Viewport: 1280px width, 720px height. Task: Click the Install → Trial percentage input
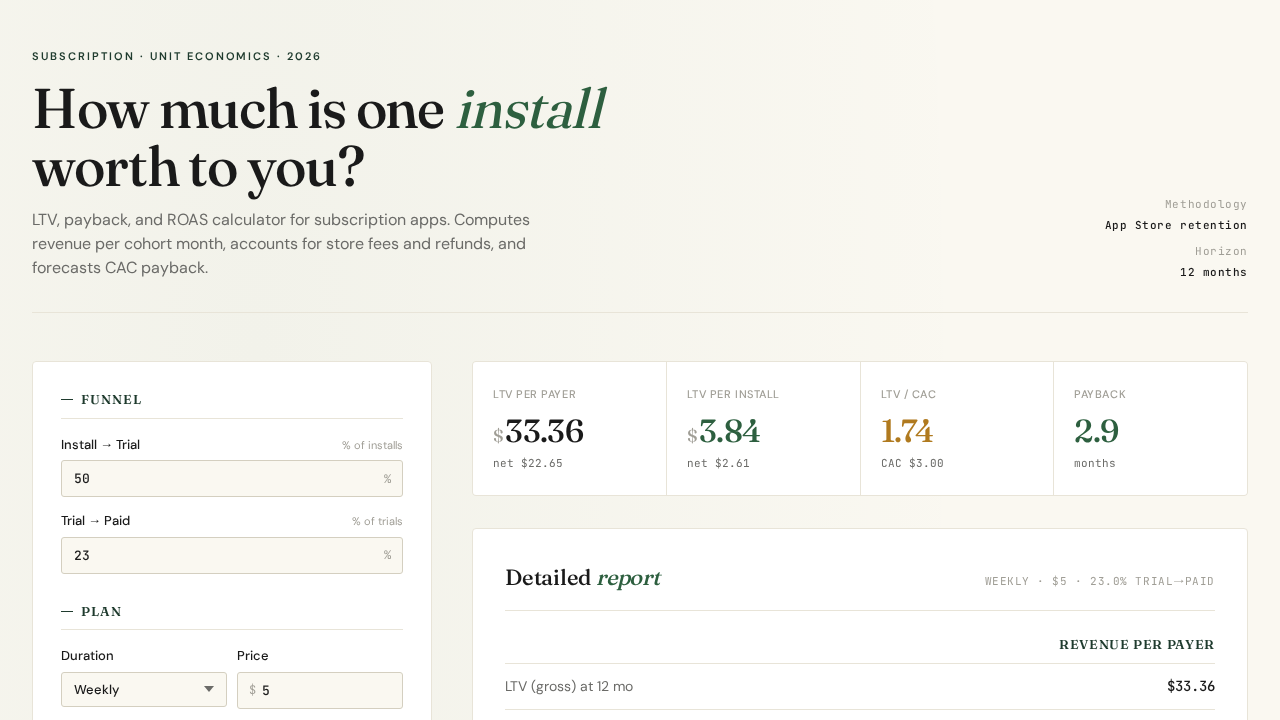pos(232,479)
